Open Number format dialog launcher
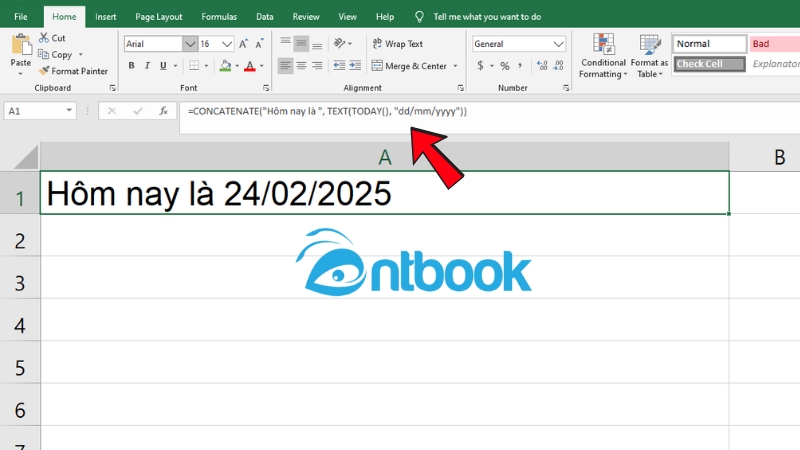The height and width of the screenshot is (450, 800). pyautogui.click(x=566, y=88)
